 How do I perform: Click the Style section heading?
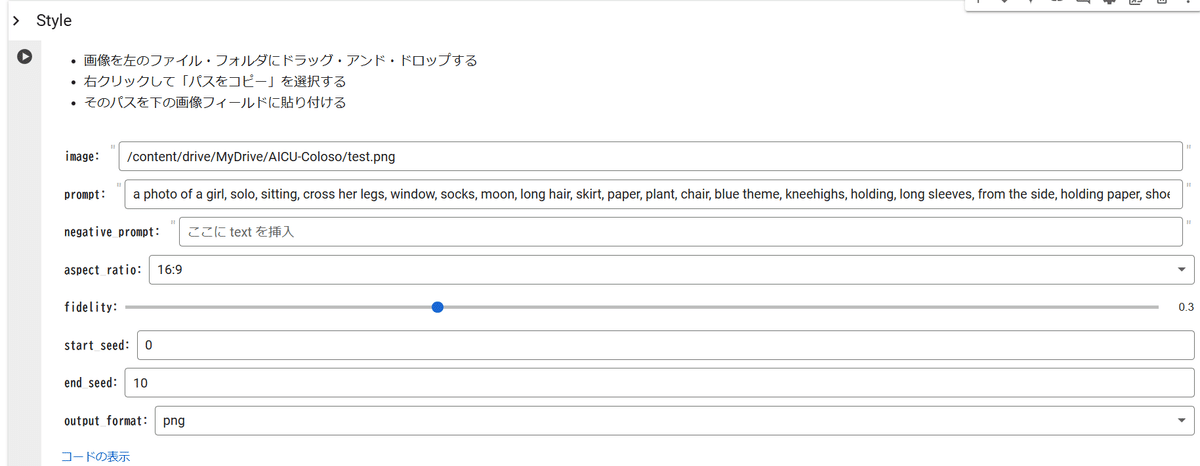point(54,20)
